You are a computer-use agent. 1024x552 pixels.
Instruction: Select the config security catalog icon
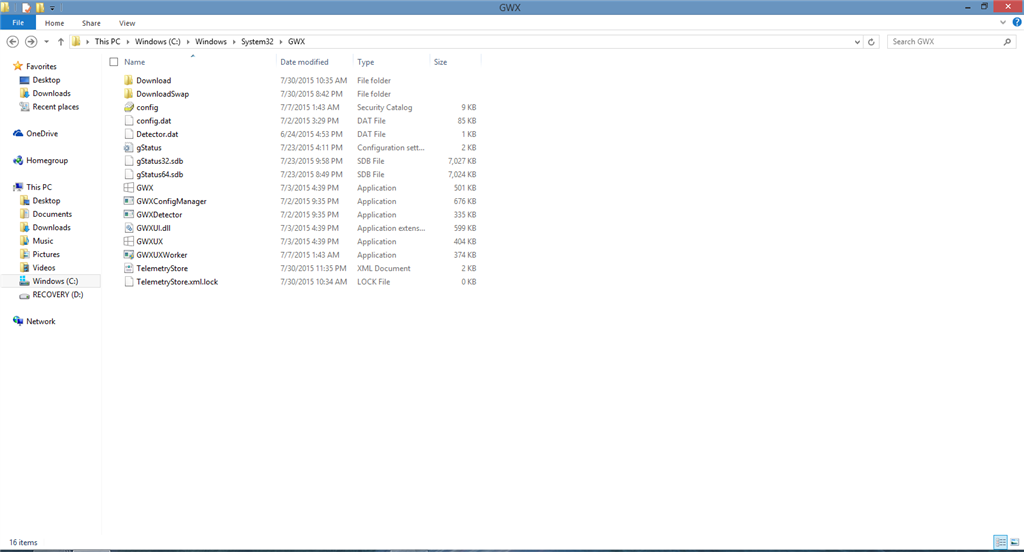129,107
